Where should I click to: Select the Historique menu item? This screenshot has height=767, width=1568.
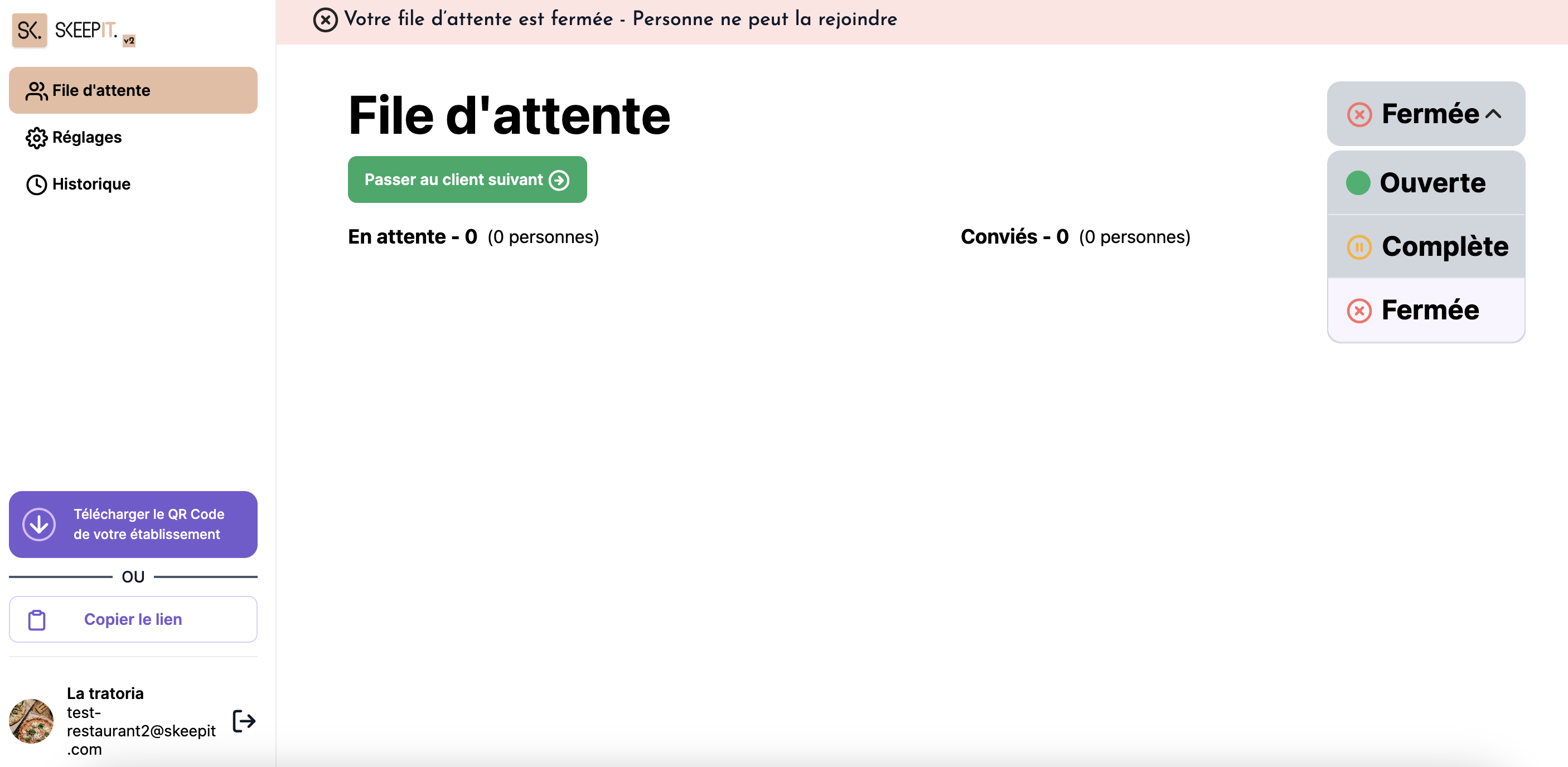(x=92, y=183)
